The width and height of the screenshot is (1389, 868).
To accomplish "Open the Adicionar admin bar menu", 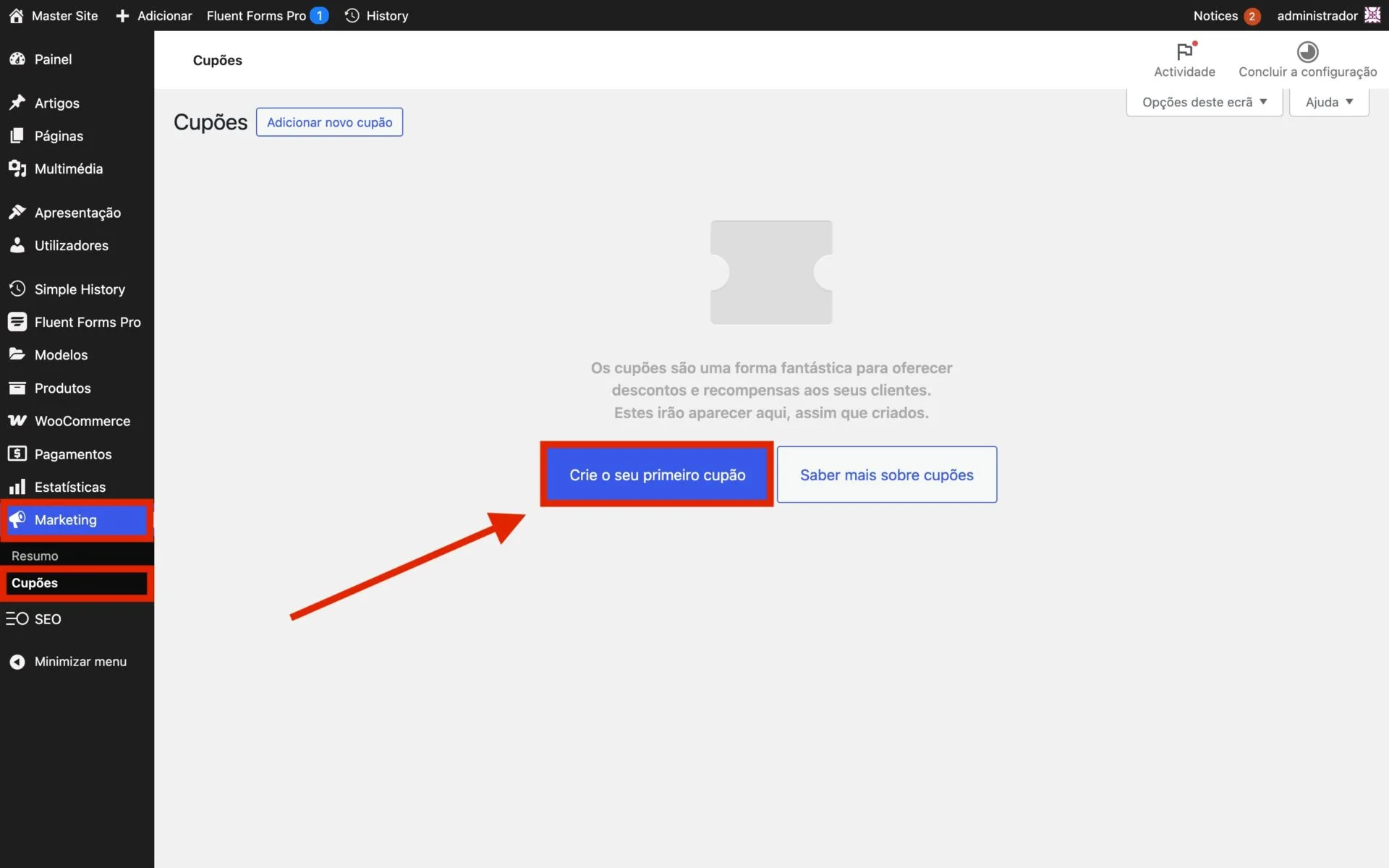I will [x=153, y=15].
